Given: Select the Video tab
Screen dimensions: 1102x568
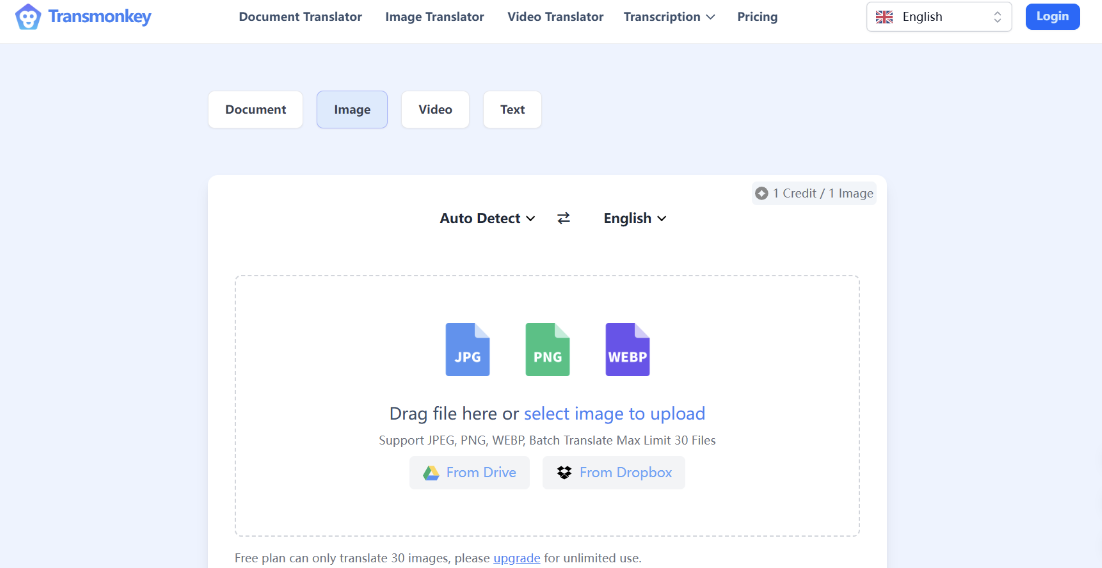Looking at the screenshot, I should (435, 110).
